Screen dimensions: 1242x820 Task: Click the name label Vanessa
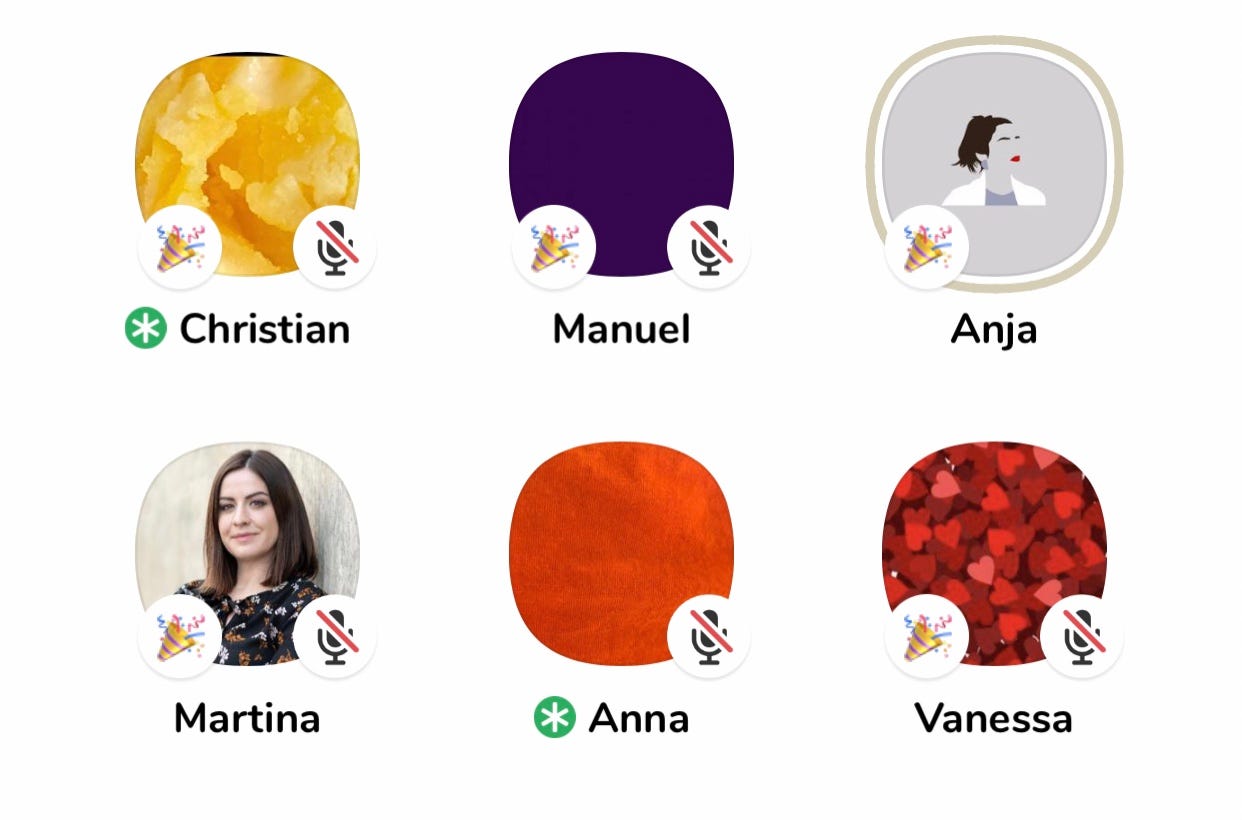tap(994, 718)
